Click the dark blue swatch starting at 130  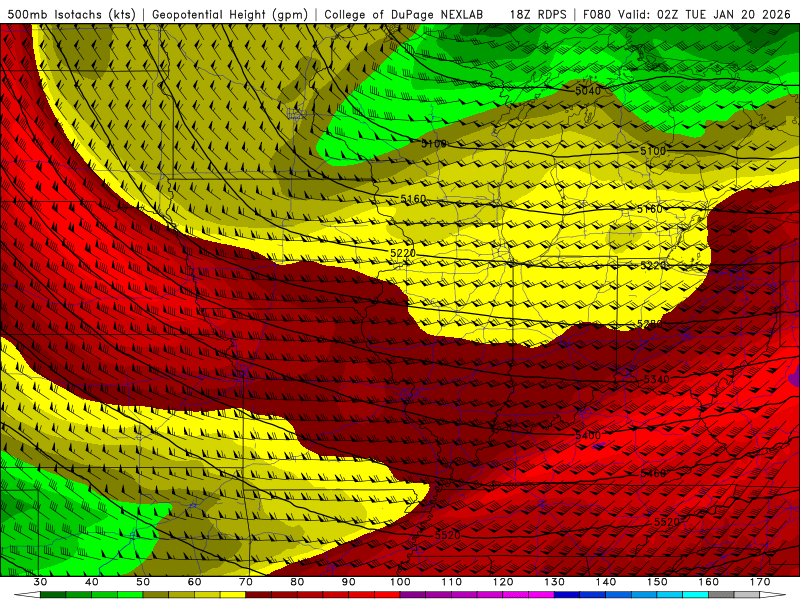567,595
